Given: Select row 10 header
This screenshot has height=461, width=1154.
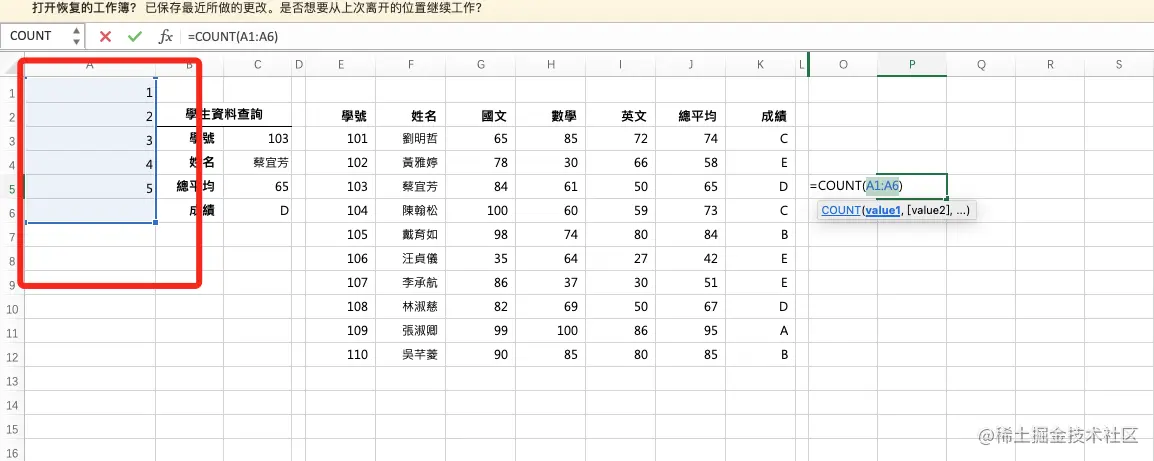Looking at the screenshot, I should coord(12,309).
